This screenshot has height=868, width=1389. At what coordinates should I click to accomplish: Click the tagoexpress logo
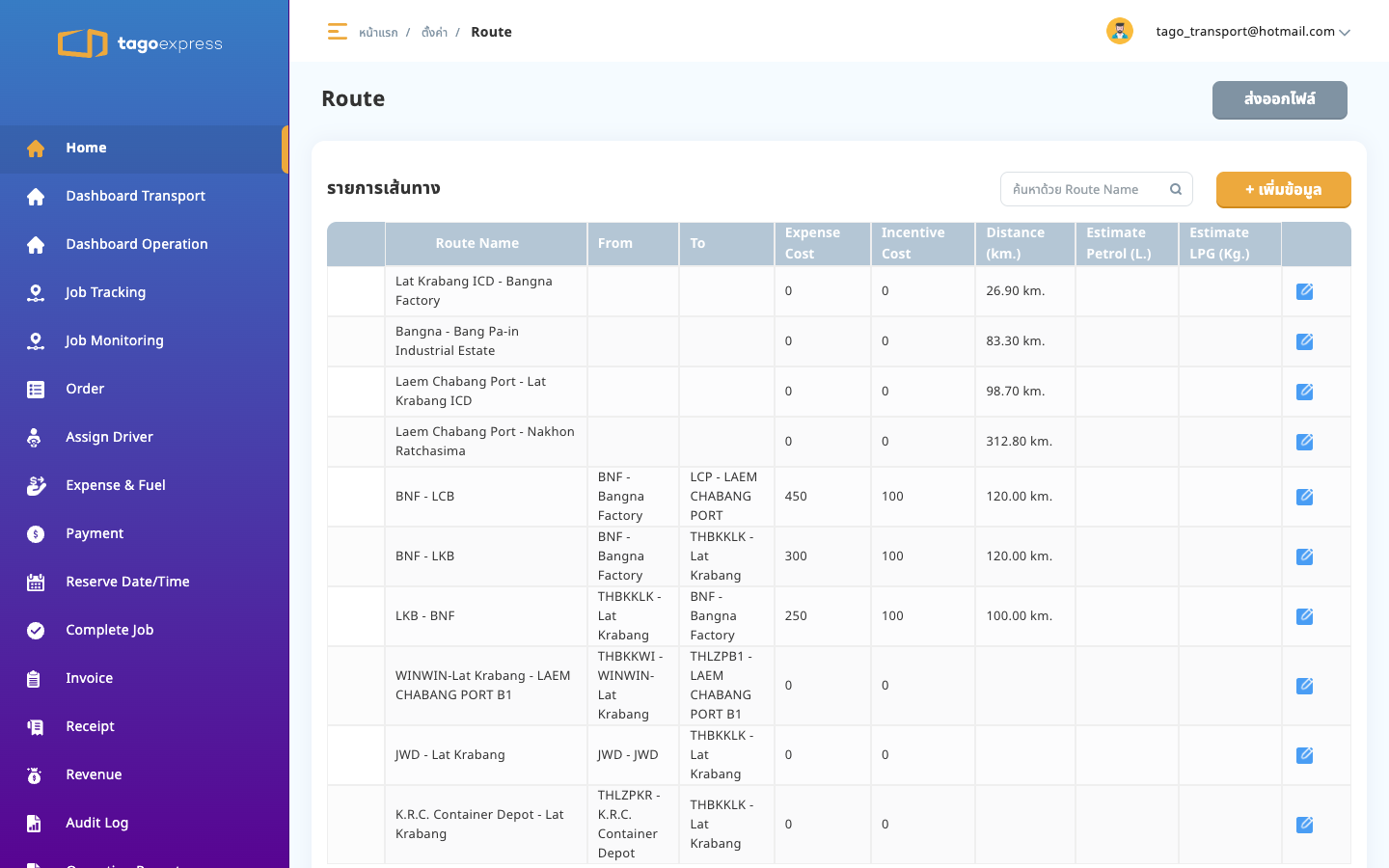point(141,43)
